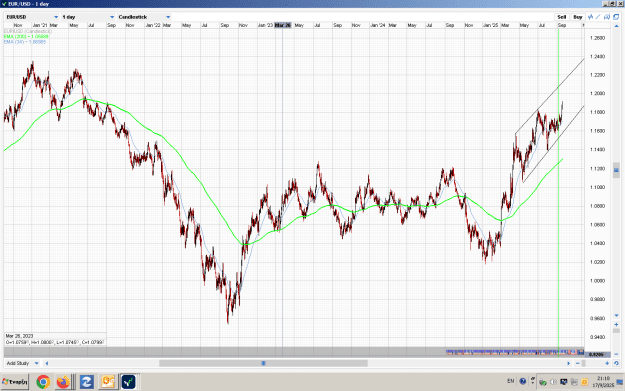Click the overview mini-chart strip at bottom

click(294, 352)
